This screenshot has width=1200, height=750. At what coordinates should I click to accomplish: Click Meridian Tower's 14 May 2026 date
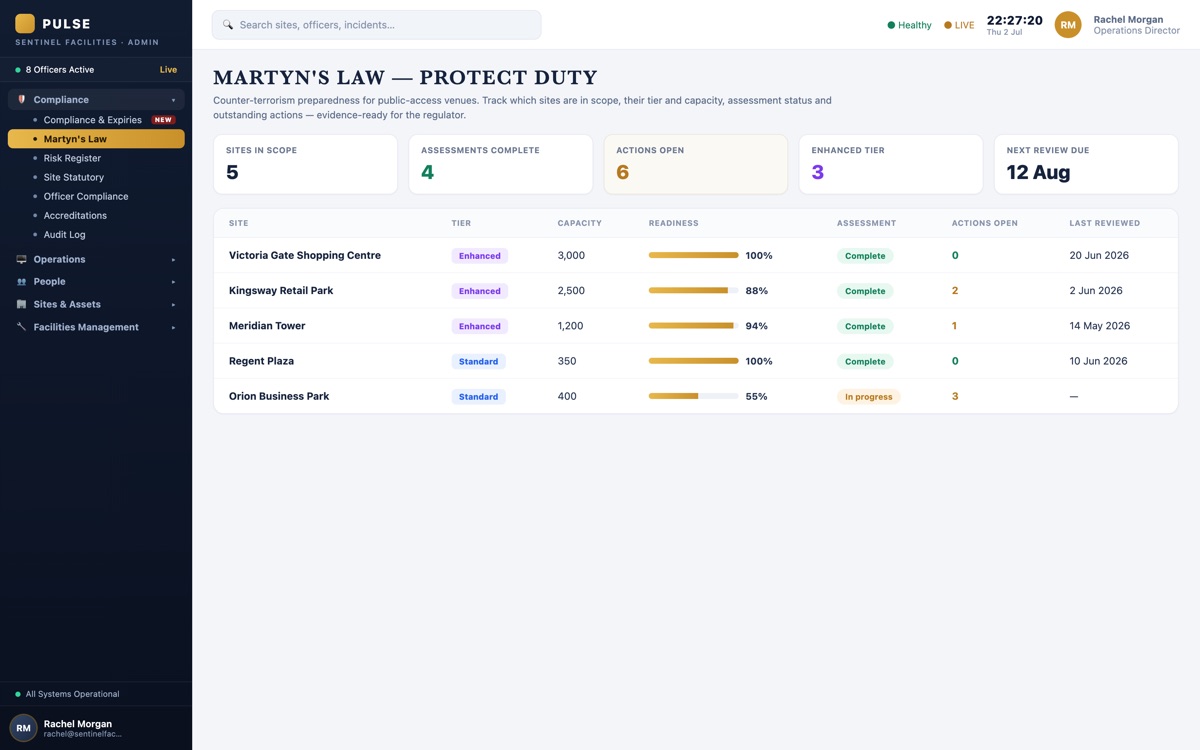1100,326
